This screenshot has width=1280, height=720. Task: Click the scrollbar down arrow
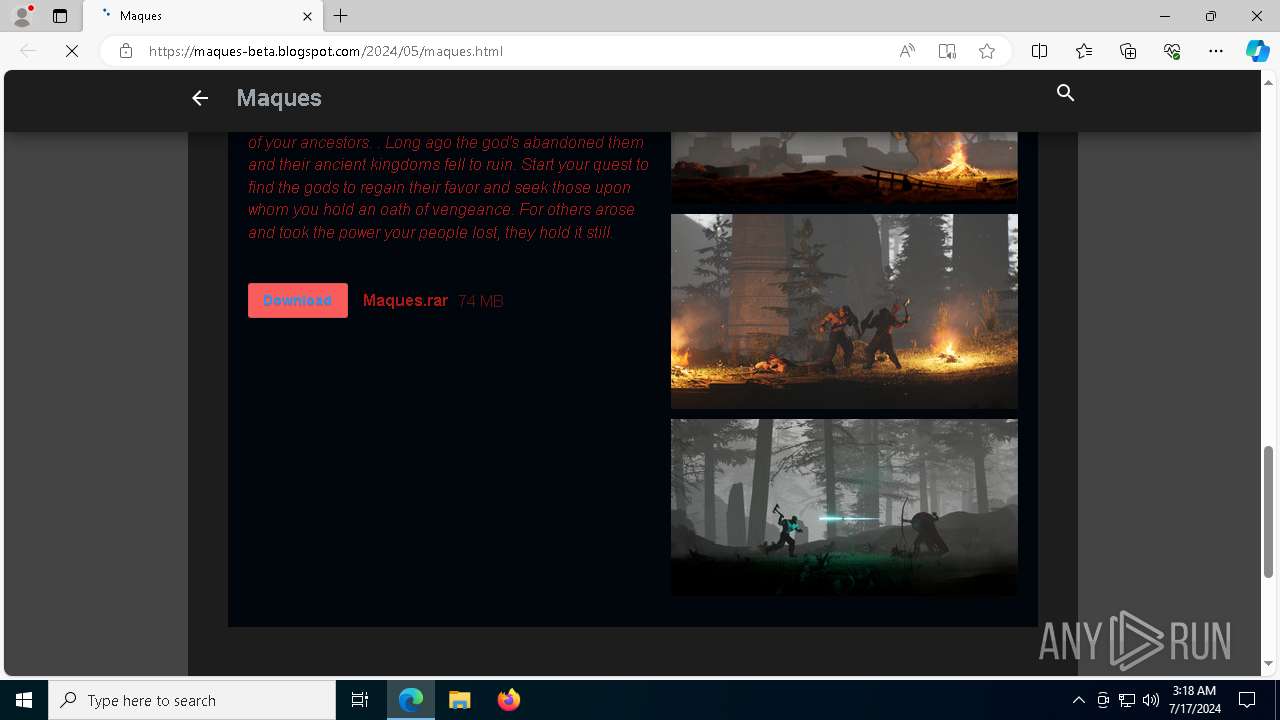(1269, 663)
